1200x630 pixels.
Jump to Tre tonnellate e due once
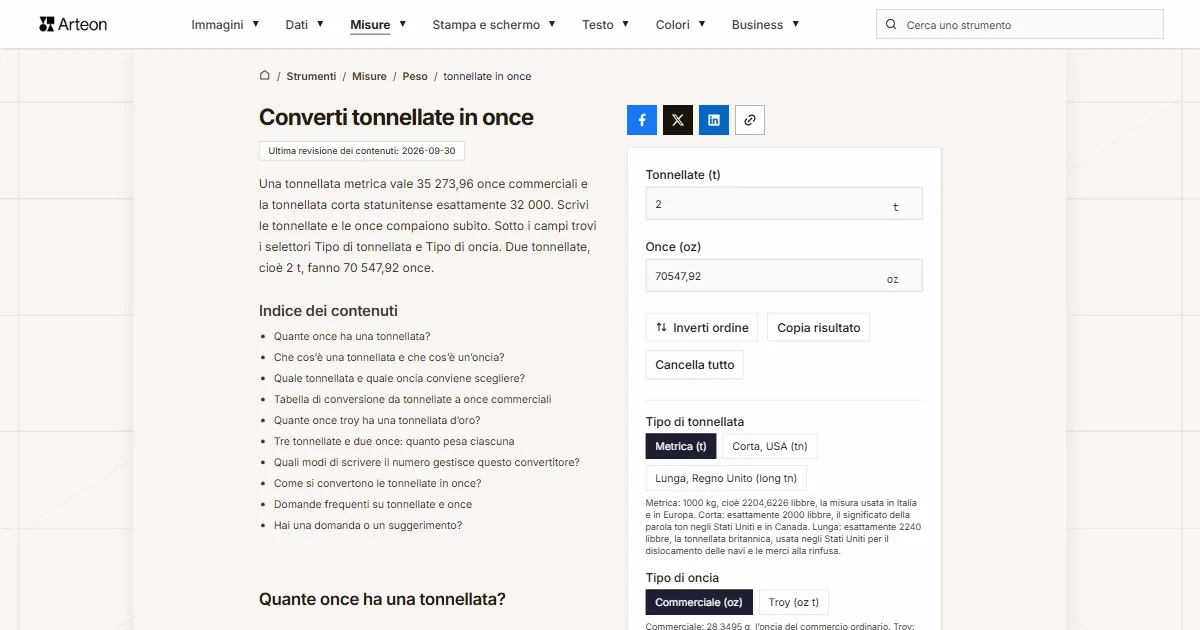pos(394,441)
